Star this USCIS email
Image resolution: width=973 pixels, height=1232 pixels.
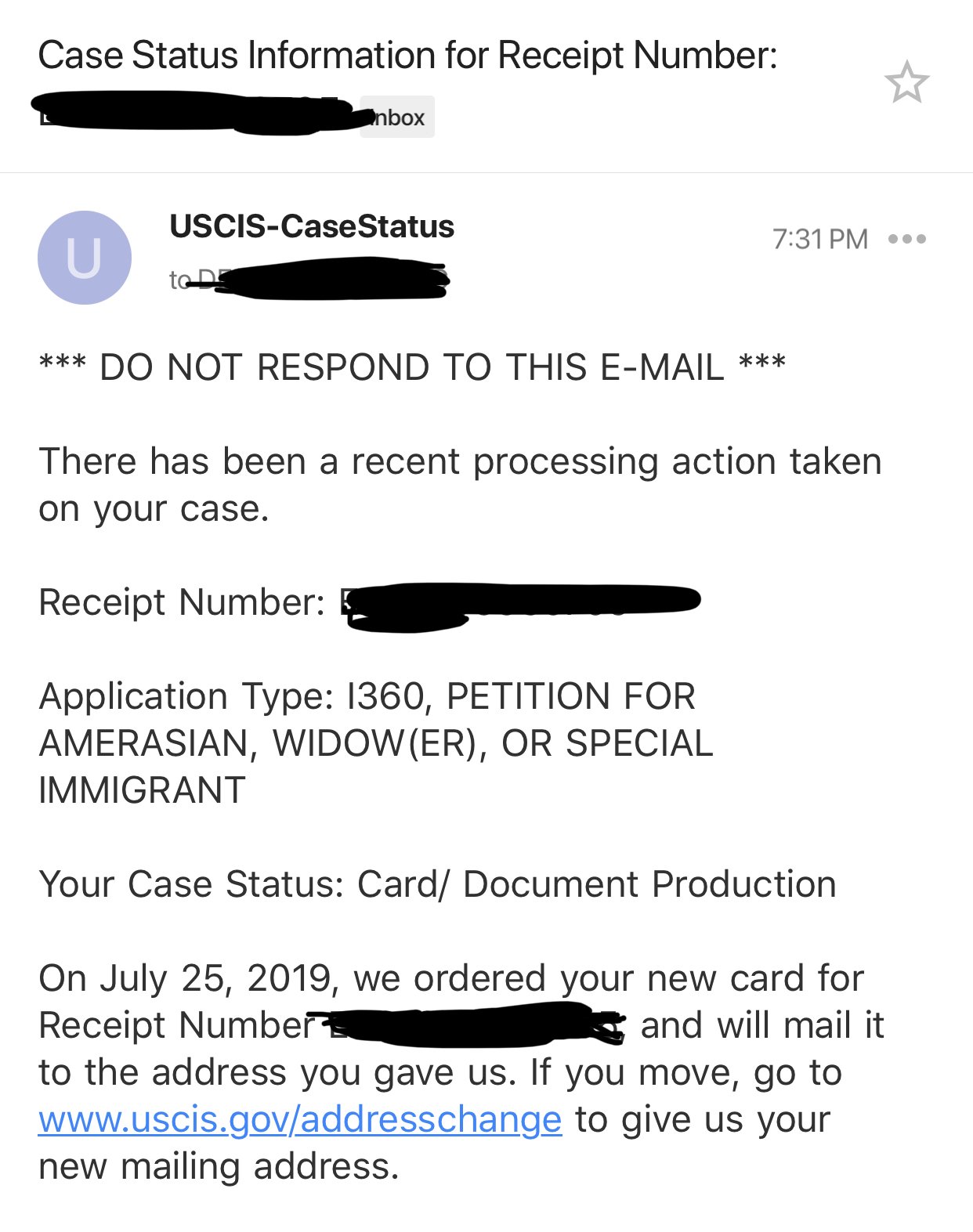(x=906, y=82)
